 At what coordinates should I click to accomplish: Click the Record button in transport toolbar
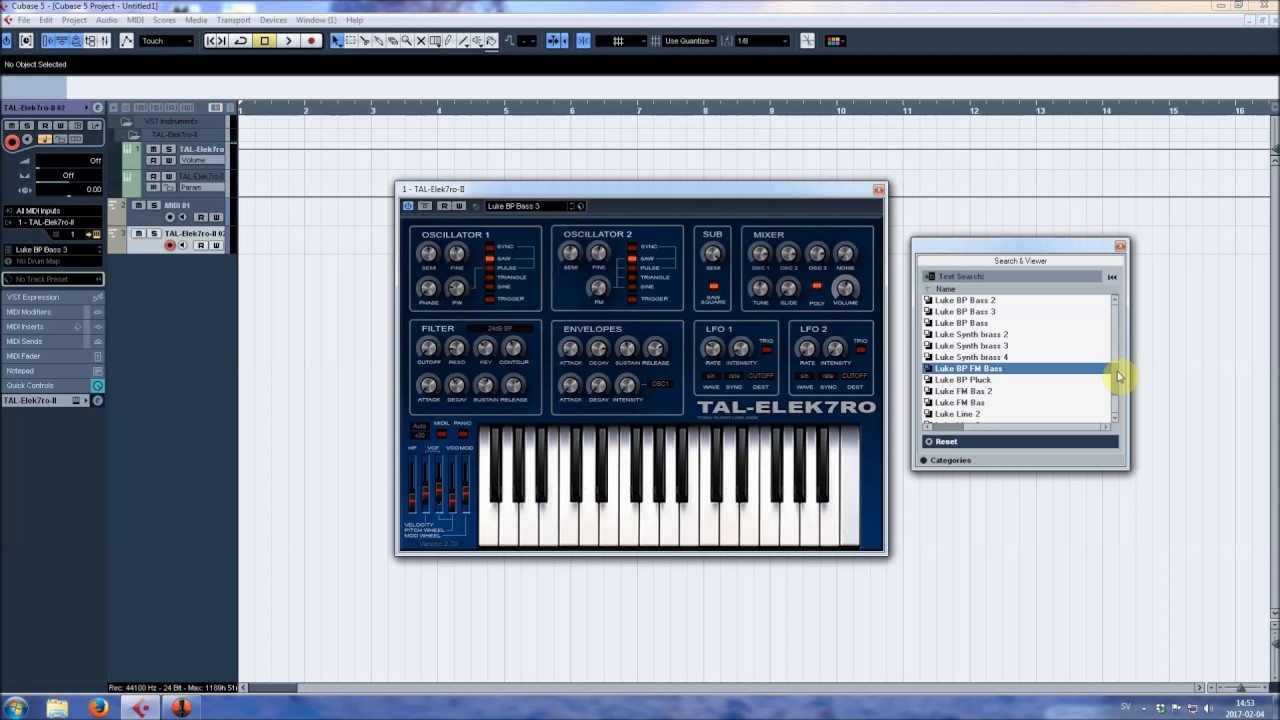pyautogui.click(x=312, y=41)
